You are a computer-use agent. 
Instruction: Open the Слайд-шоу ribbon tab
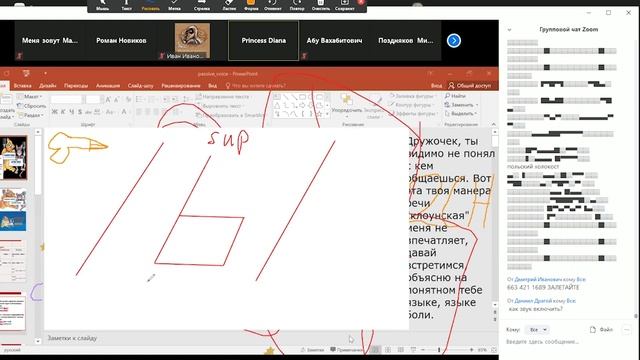click(140, 86)
